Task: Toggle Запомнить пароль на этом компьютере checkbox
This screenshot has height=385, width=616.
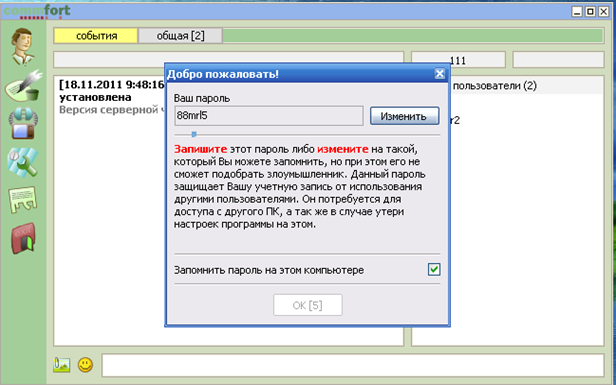Action: [434, 270]
